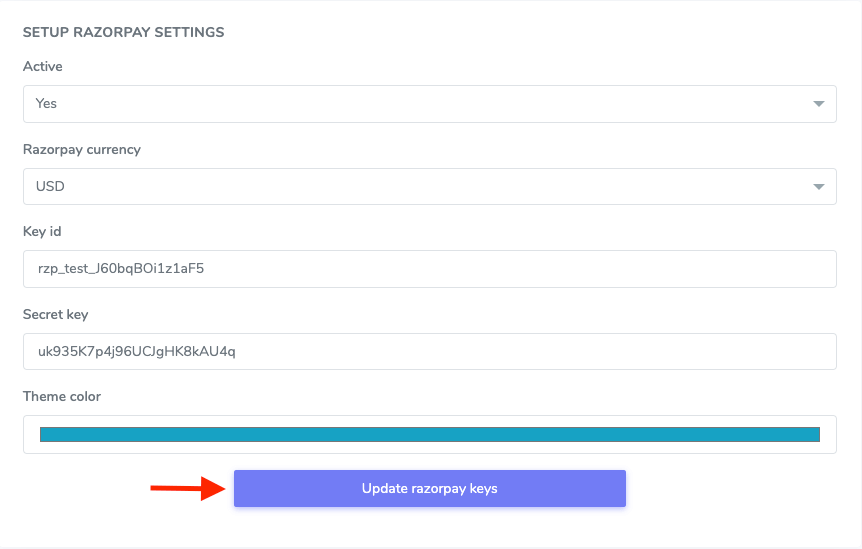Click the 'Setup Razorpay Settings' heading
Screen dimensions: 862x549
(123, 32)
